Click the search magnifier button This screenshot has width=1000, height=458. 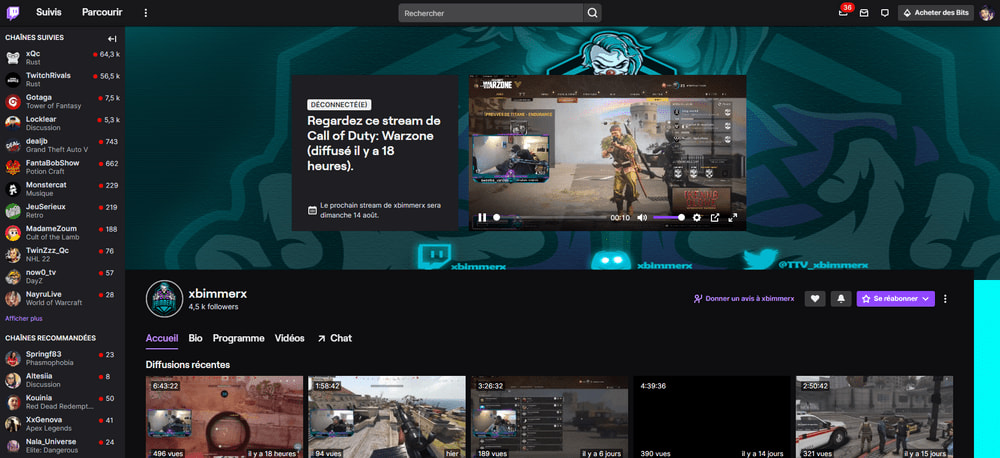[x=592, y=13]
